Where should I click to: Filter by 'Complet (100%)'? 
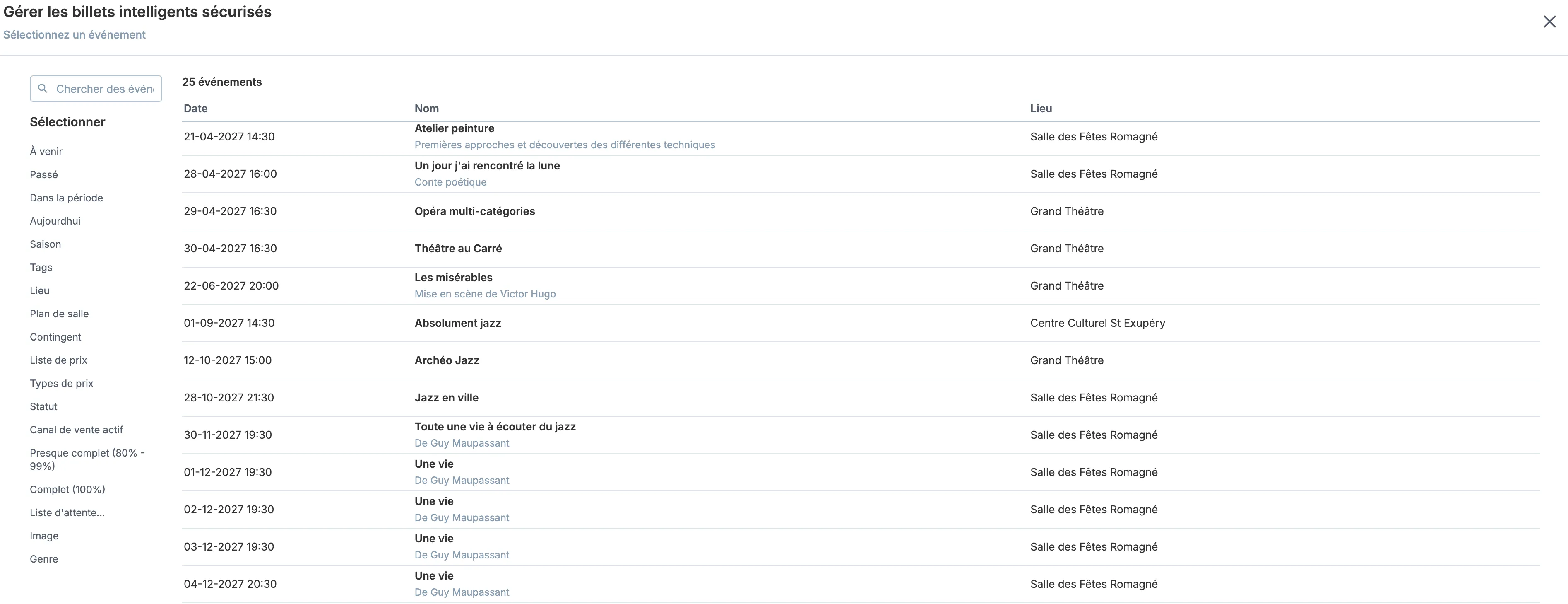[67, 489]
